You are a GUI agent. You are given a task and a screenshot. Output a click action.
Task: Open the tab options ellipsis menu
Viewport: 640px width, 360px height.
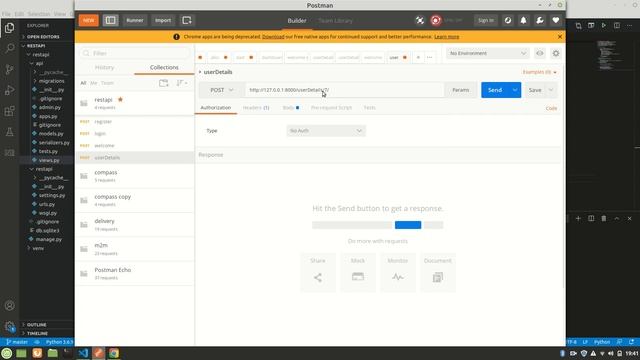pos(429,58)
